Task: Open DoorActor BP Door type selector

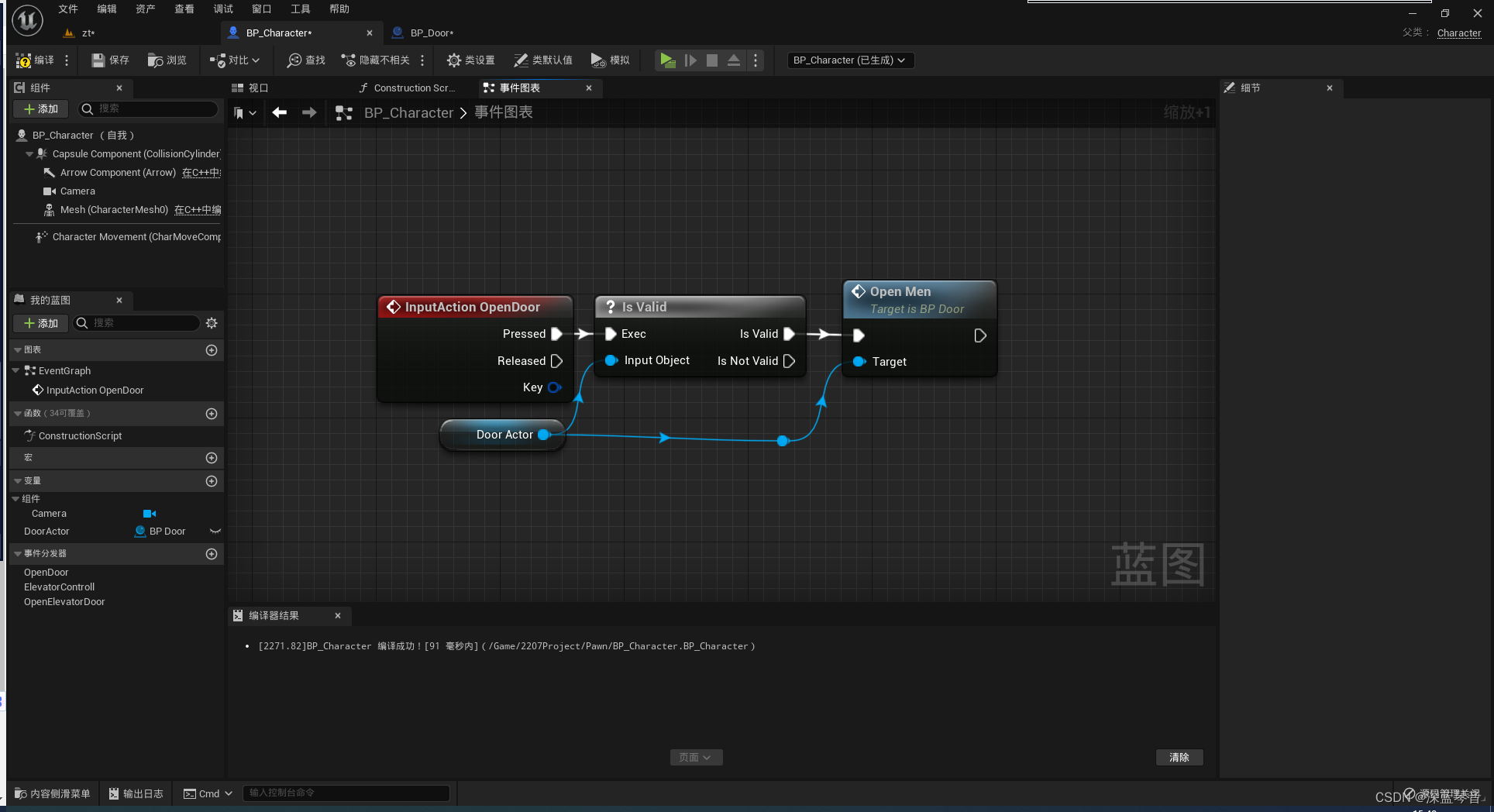Action: pos(160,531)
